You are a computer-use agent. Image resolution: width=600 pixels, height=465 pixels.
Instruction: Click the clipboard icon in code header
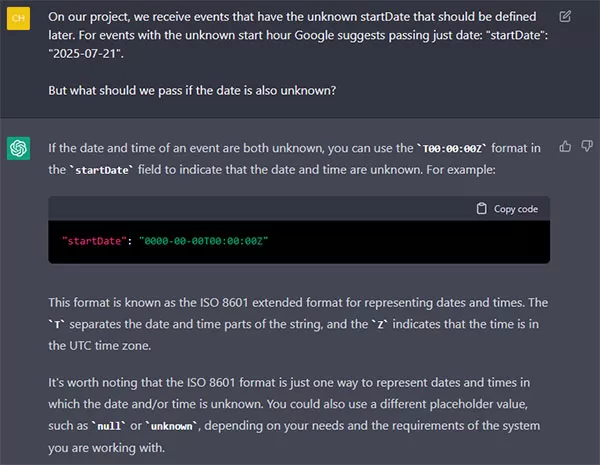pos(481,209)
